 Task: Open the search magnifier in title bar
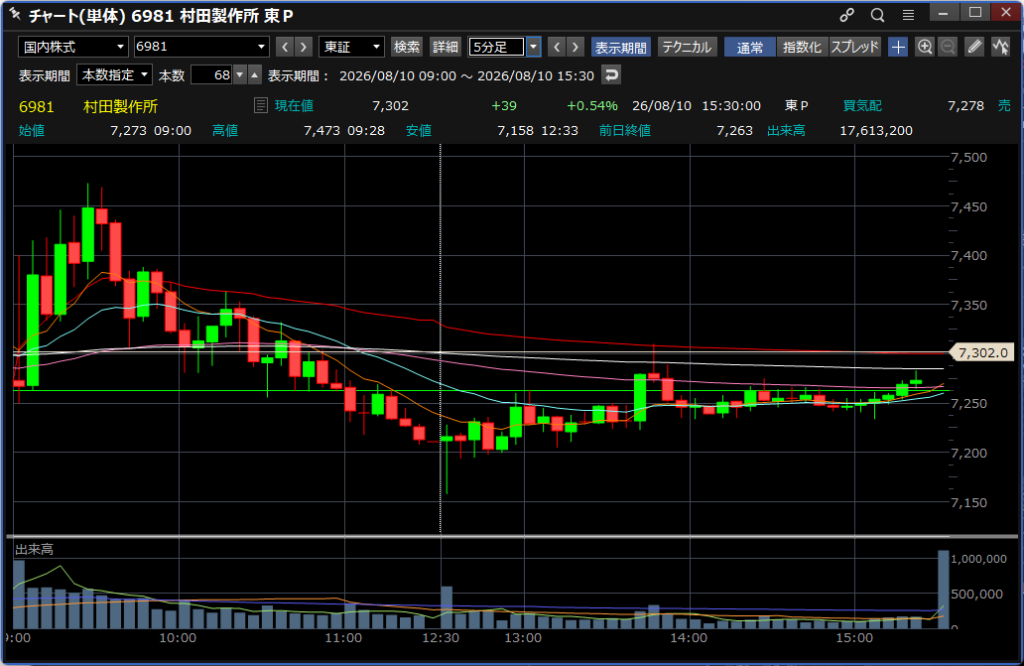point(877,15)
